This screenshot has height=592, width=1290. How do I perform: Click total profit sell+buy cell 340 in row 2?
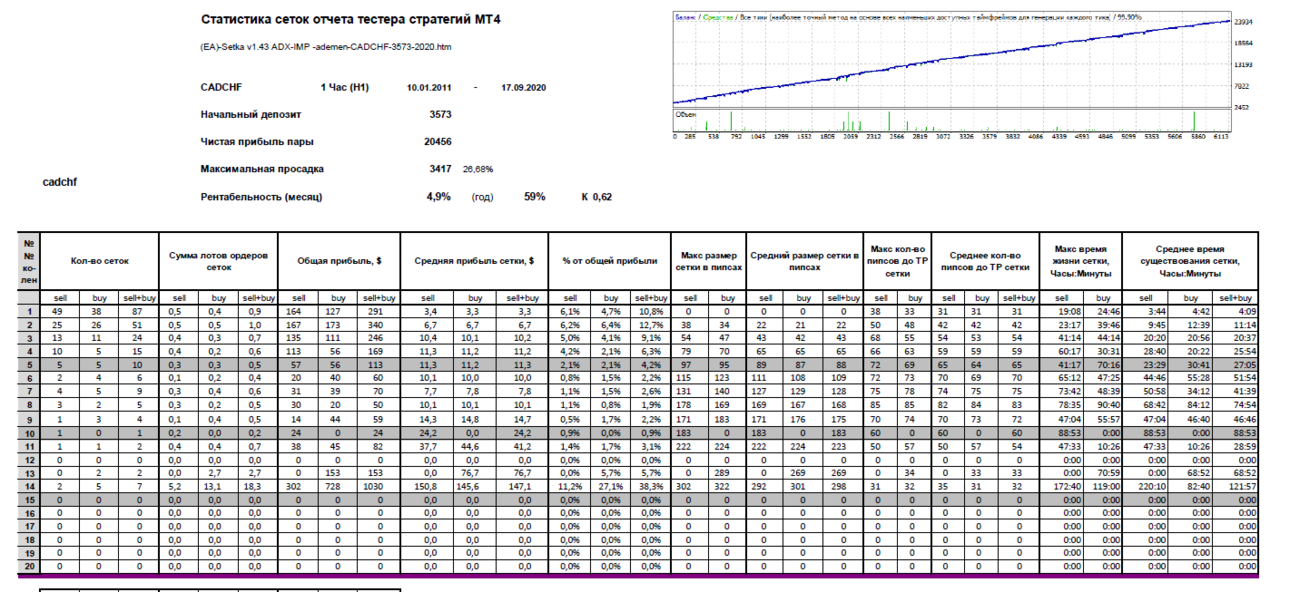378,325
